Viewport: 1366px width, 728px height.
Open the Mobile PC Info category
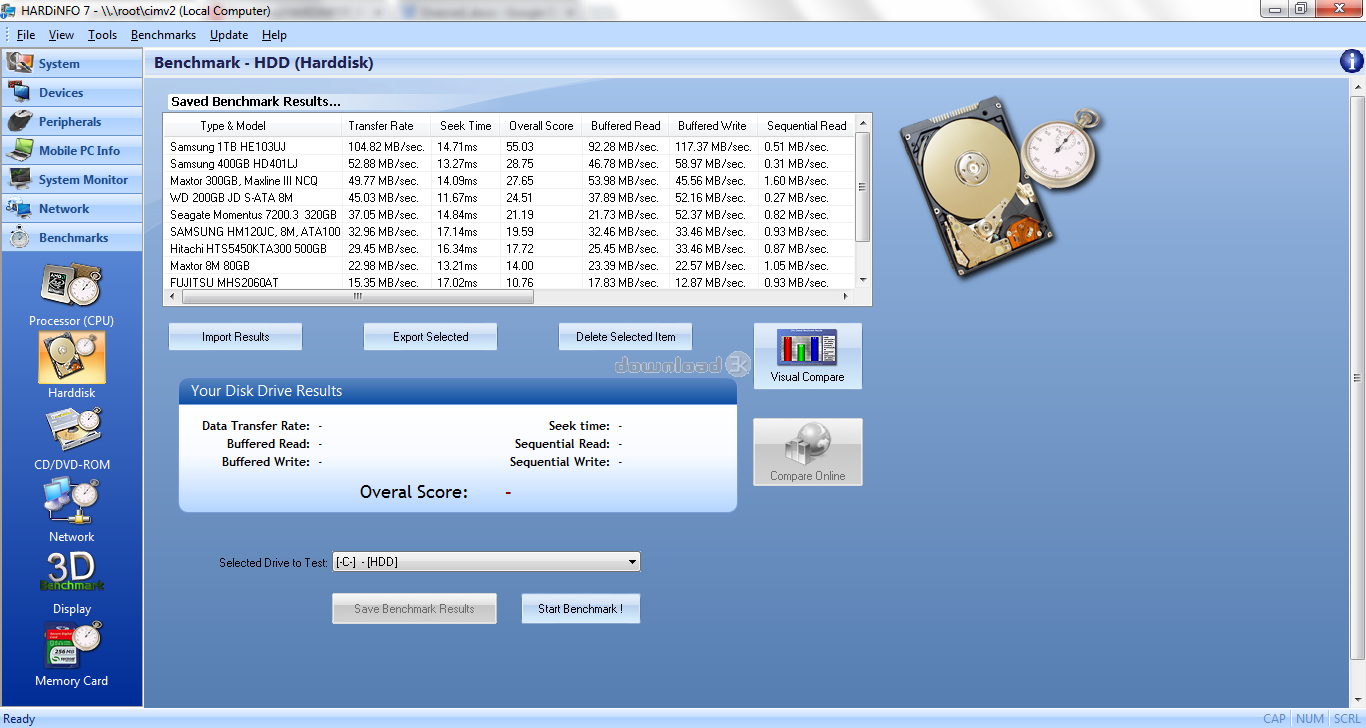[x=72, y=151]
